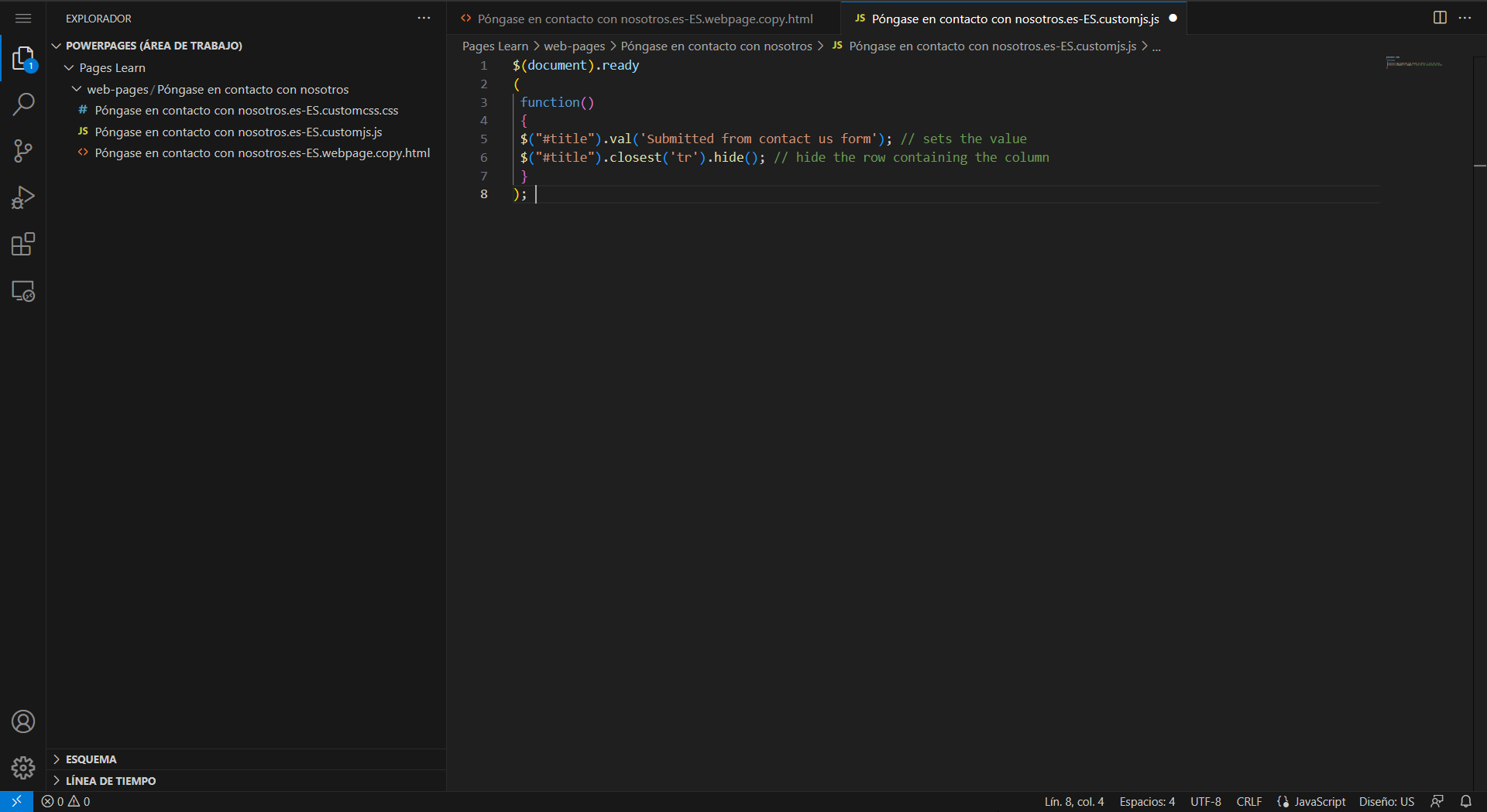
Task: Open the Manage gear settings icon
Action: (x=23, y=767)
